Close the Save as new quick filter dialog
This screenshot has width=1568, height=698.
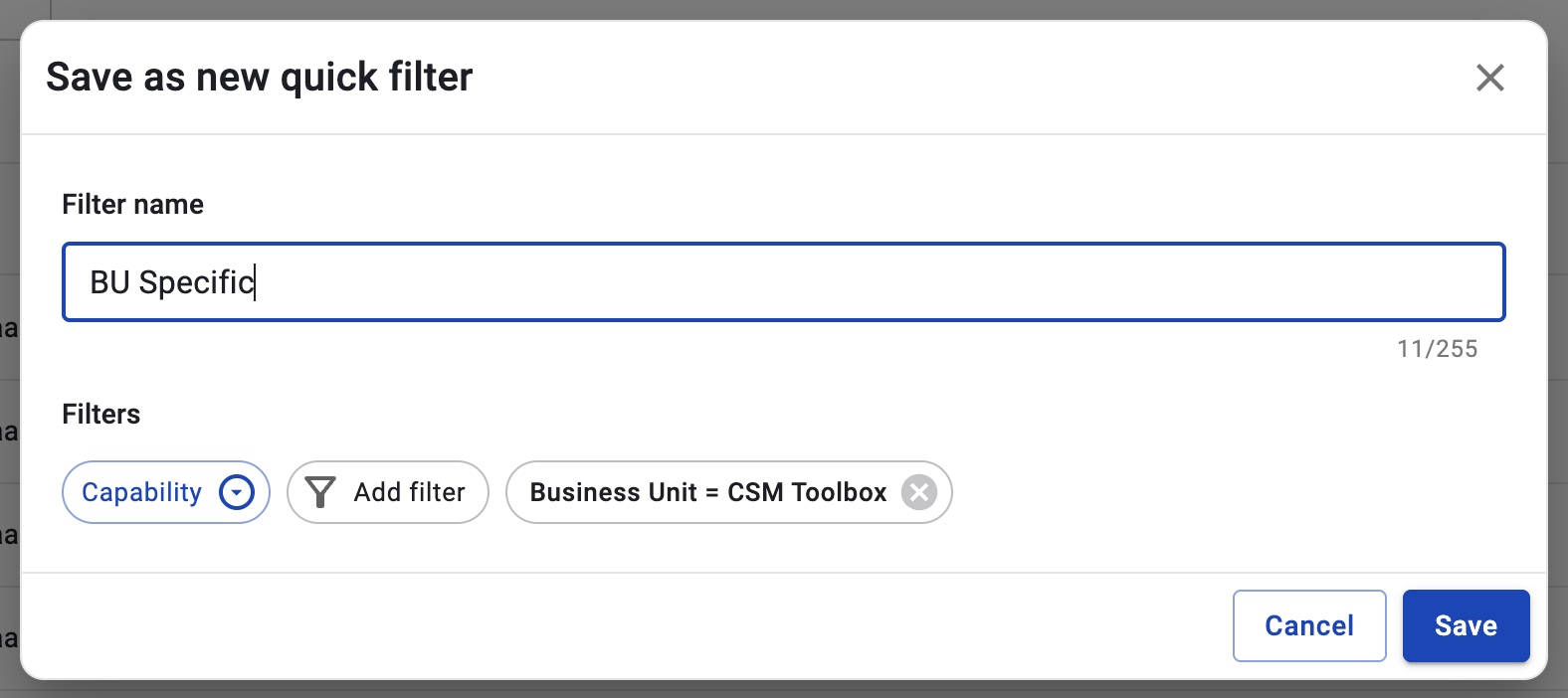(1489, 78)
